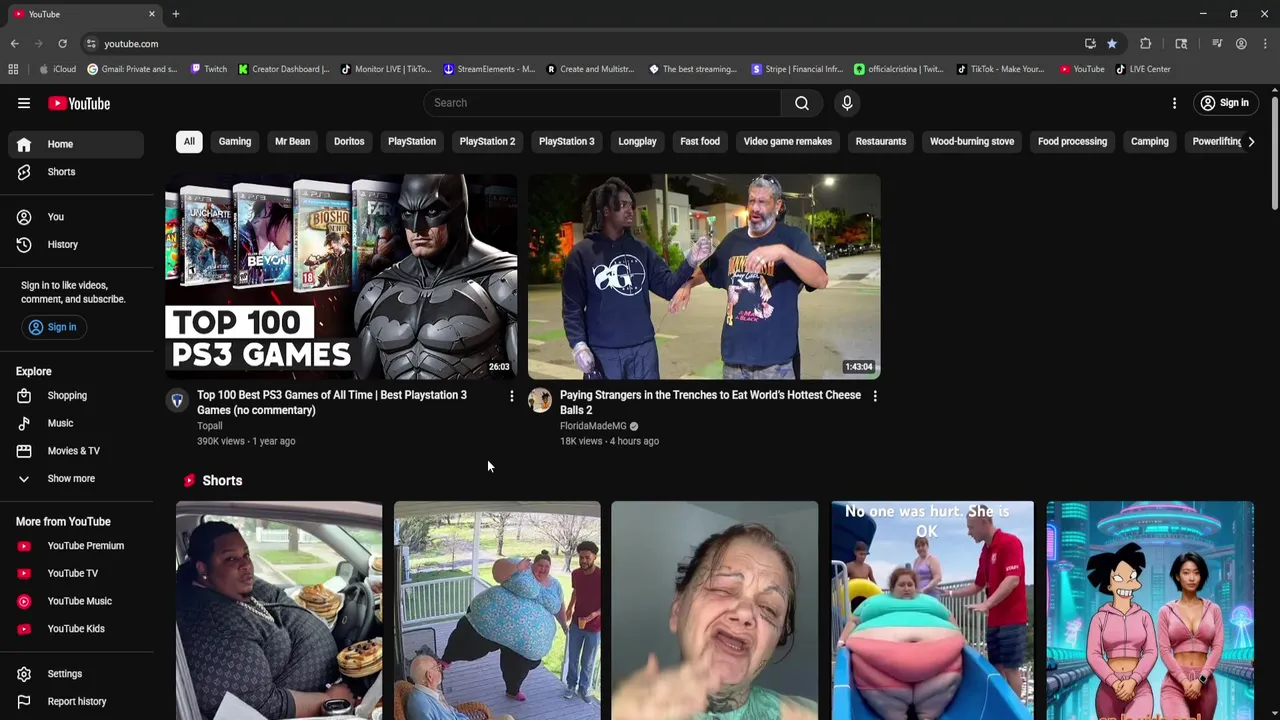Select the Restaurants filter chip
The image size is (1280, 720).
coord(881,142)
